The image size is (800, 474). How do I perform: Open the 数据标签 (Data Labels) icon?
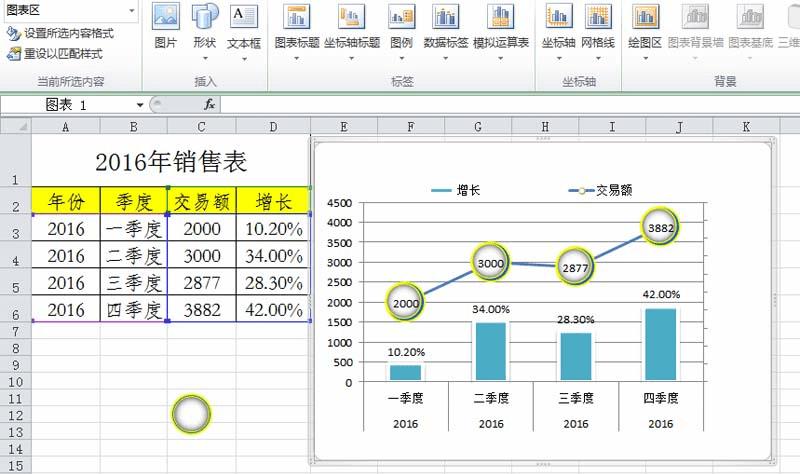tap(446, 17)
